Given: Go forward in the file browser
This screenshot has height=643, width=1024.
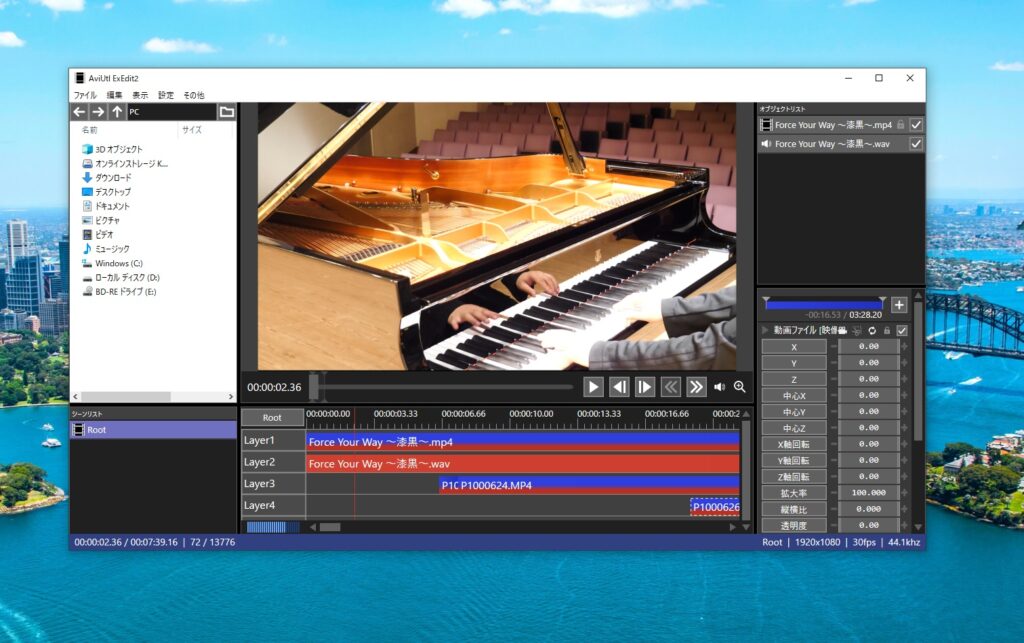Looking at the screenshot, I should (x=98, y=112).
